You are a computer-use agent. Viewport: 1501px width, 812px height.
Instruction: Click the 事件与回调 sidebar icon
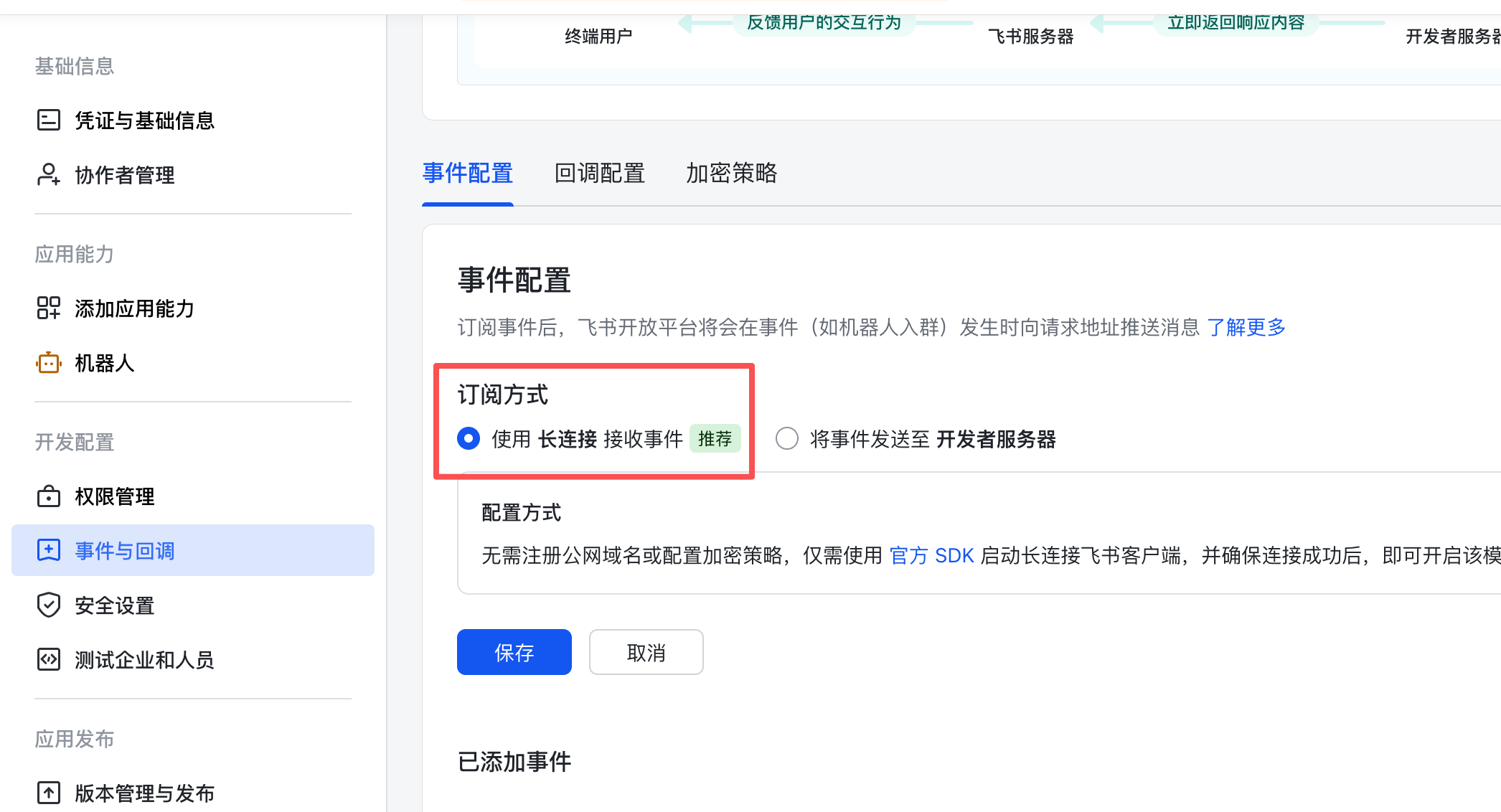(x=48, y=550)
